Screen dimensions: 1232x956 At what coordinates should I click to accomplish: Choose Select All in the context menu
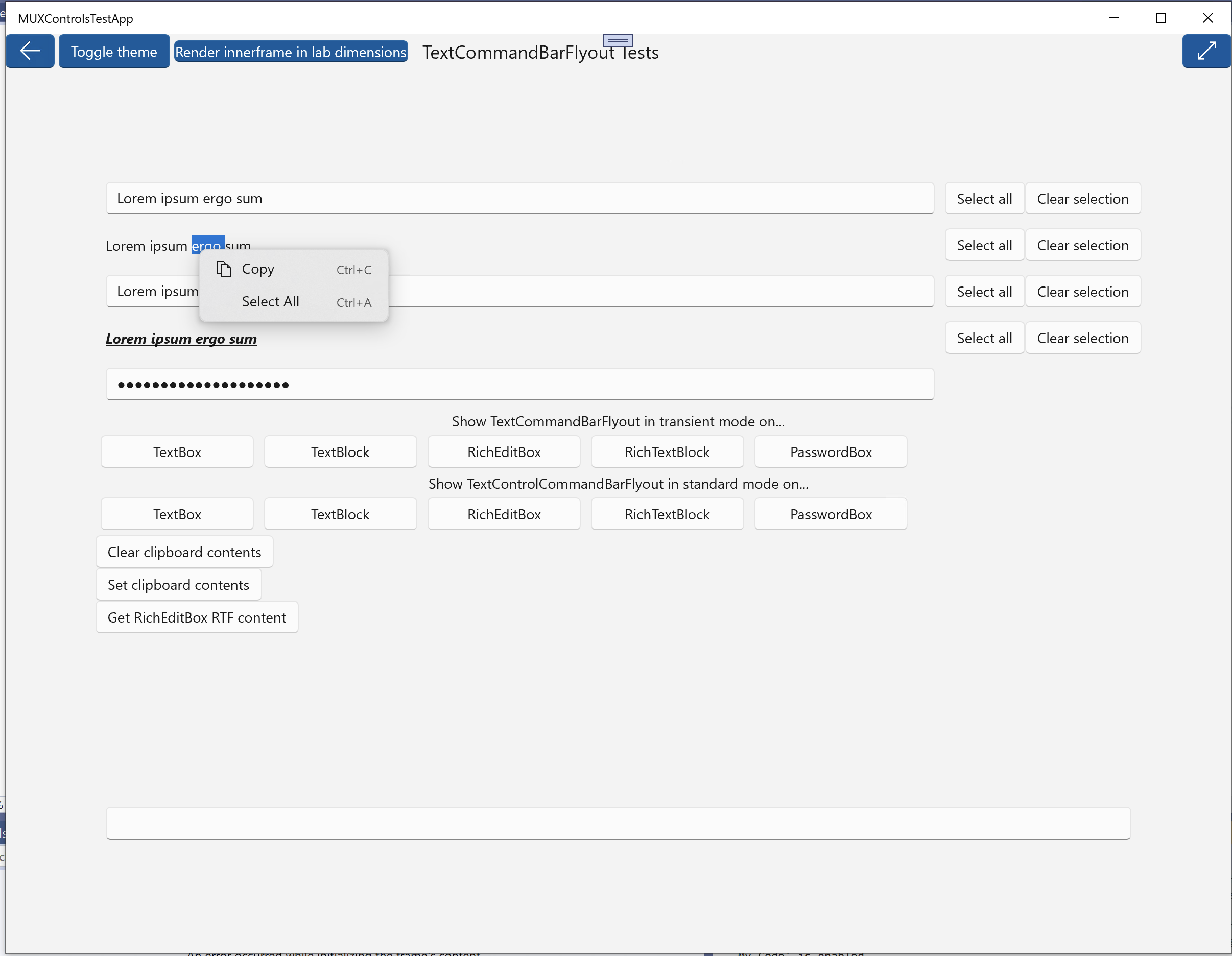271,301
